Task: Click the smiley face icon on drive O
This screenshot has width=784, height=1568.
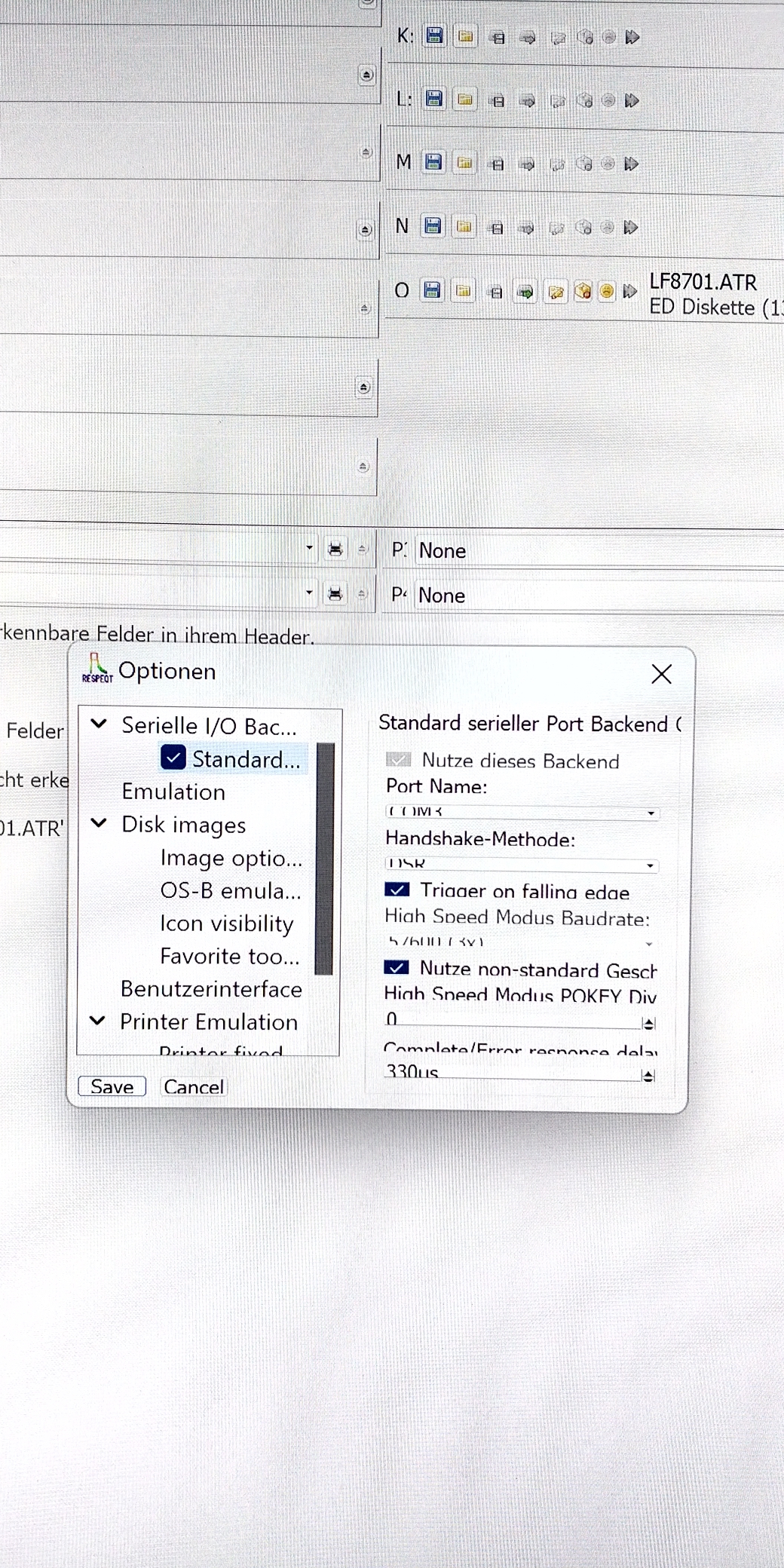Action: coord(606,291)
